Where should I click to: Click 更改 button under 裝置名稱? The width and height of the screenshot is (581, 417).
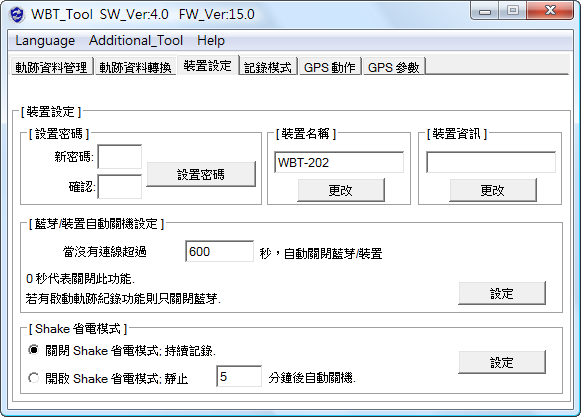click(x=341, y=190)
